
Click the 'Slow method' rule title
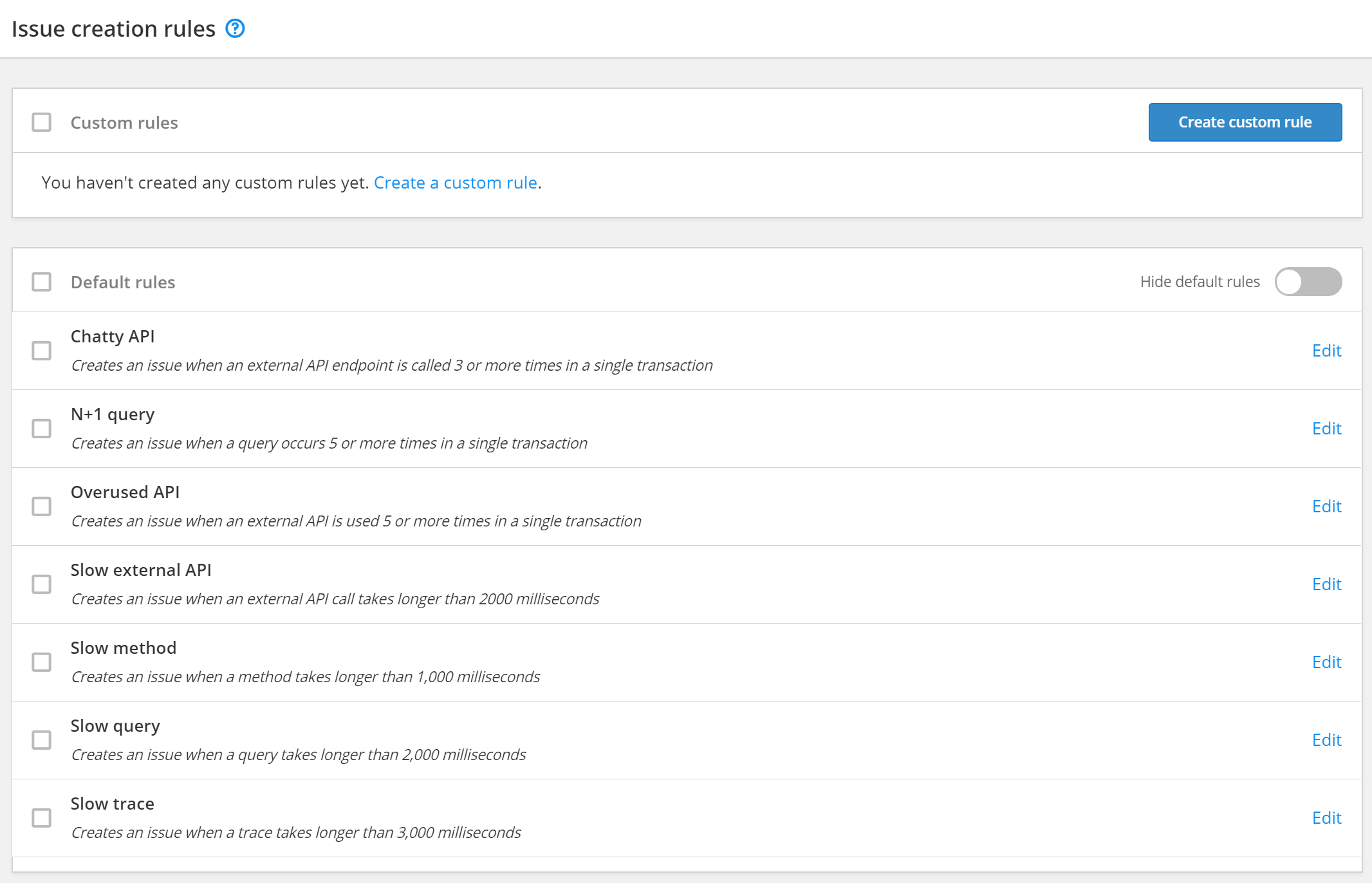point(124,648)
